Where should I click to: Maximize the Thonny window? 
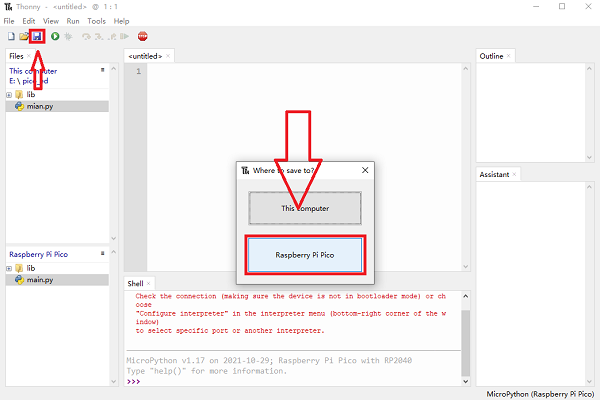[562, 7]
